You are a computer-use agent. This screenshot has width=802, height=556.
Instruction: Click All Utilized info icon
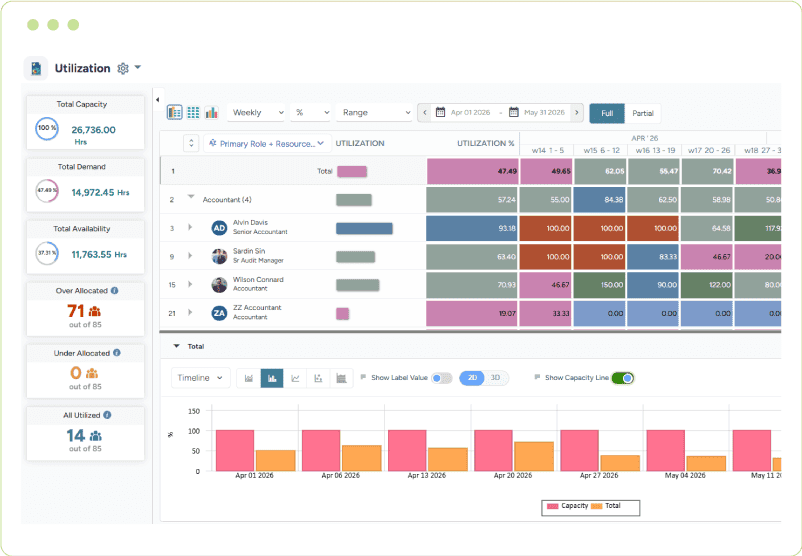[107, 415]
